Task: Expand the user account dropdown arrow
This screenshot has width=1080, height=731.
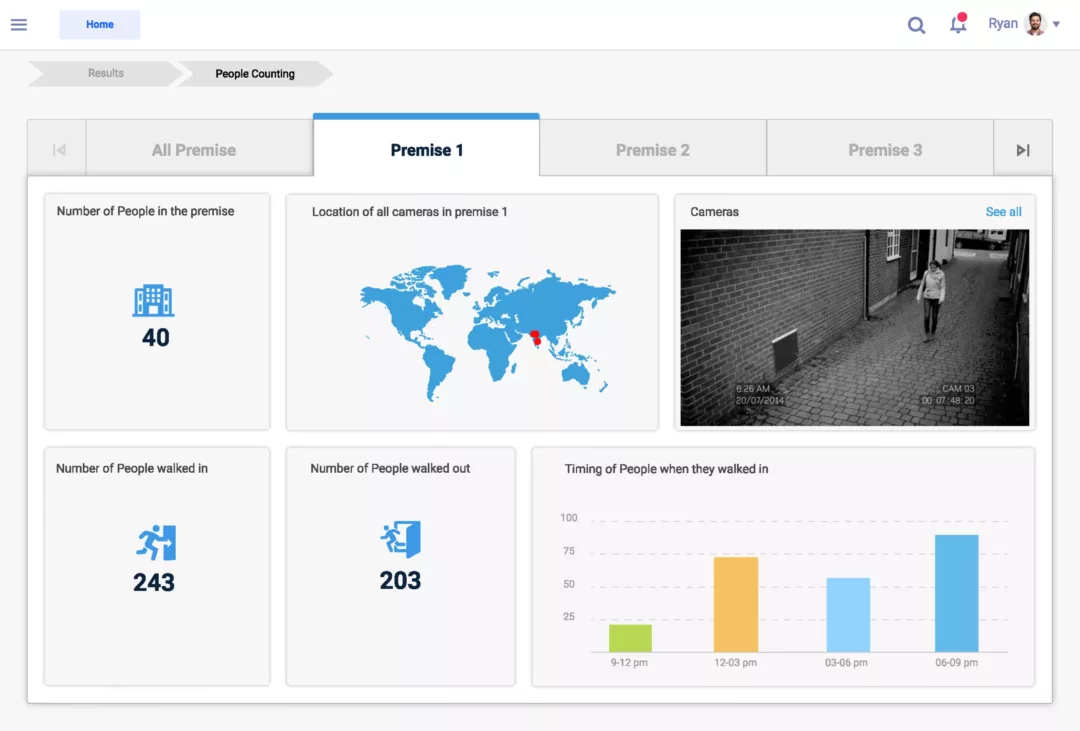Action: point(1057,25)
